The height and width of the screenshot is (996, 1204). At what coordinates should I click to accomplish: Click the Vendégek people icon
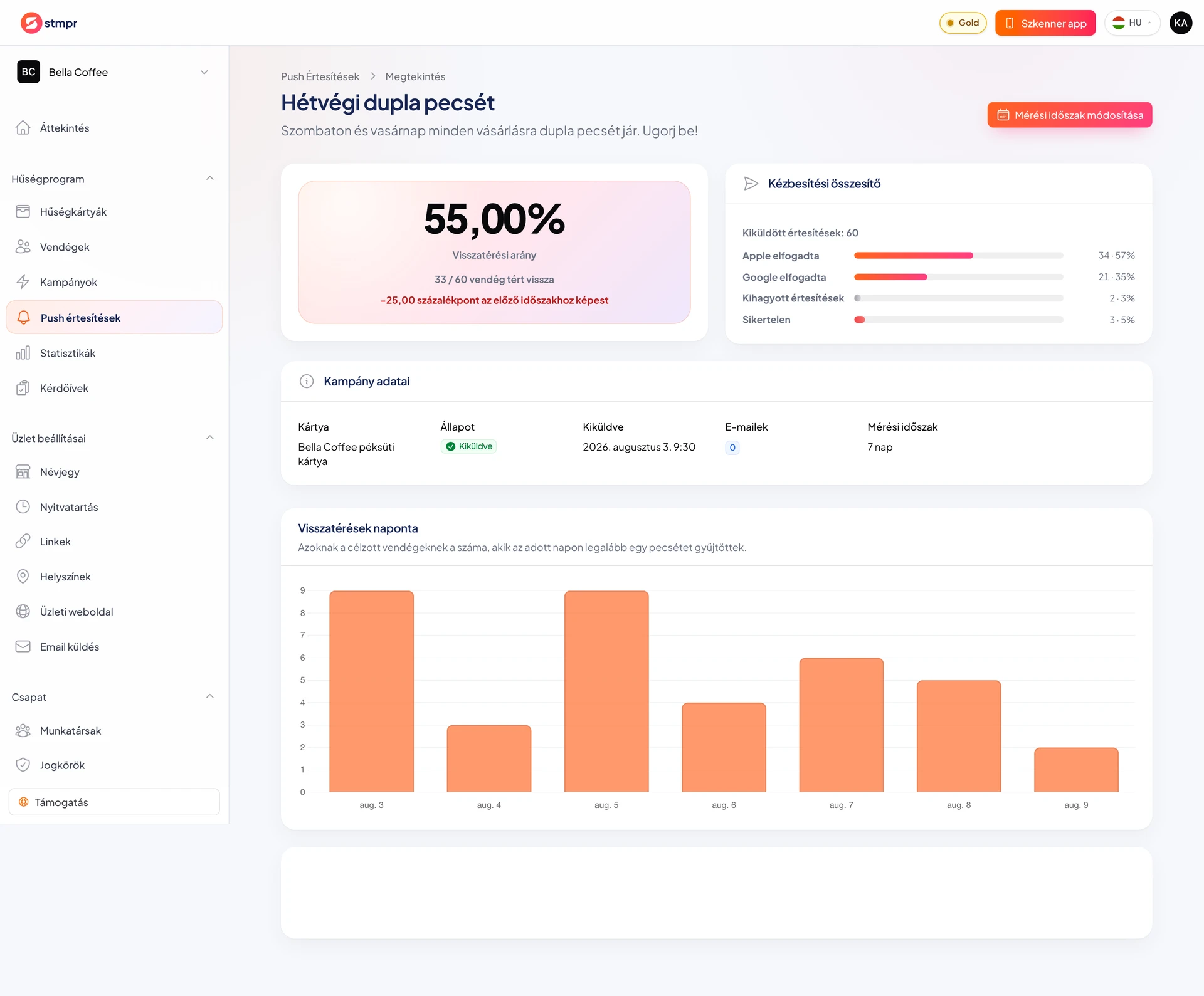pyautogui.click(x=23, y=247)
